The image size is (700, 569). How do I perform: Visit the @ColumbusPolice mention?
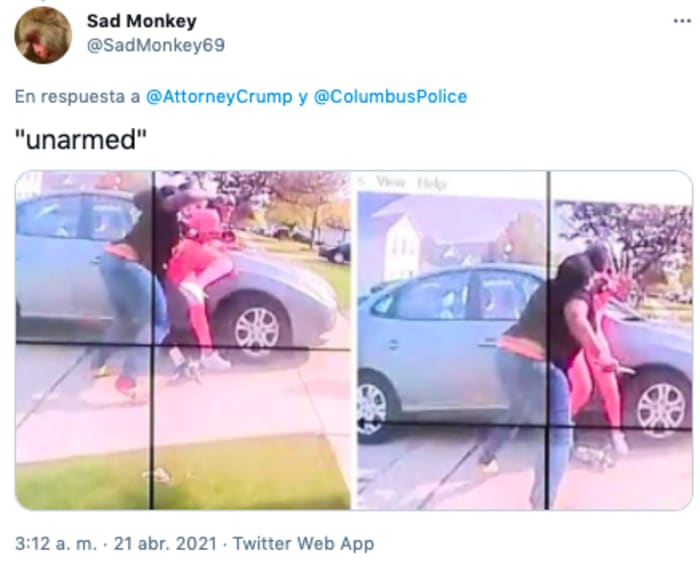(391, 96)
